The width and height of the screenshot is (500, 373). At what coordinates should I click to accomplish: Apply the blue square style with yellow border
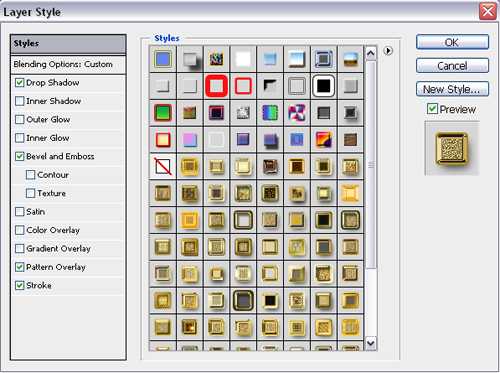[x=163, y=59]
